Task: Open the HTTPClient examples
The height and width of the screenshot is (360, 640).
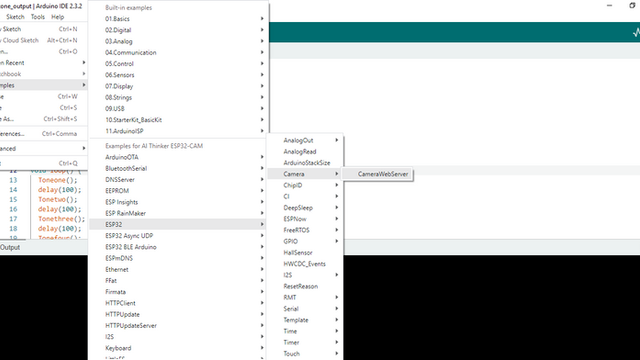Action: pyautogui.click(x=178, y=303)
